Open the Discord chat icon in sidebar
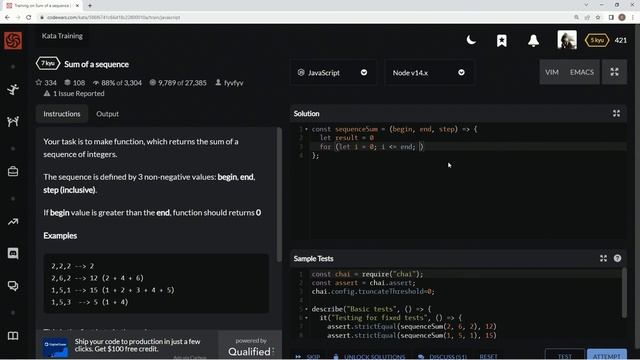 [13, 253]
